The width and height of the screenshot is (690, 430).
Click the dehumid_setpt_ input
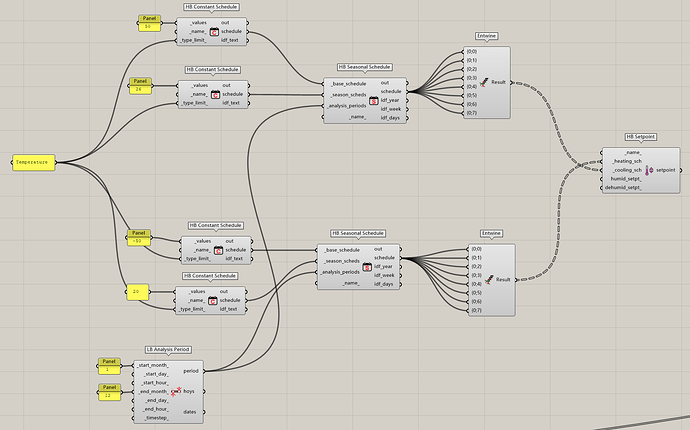pos(623,188)
